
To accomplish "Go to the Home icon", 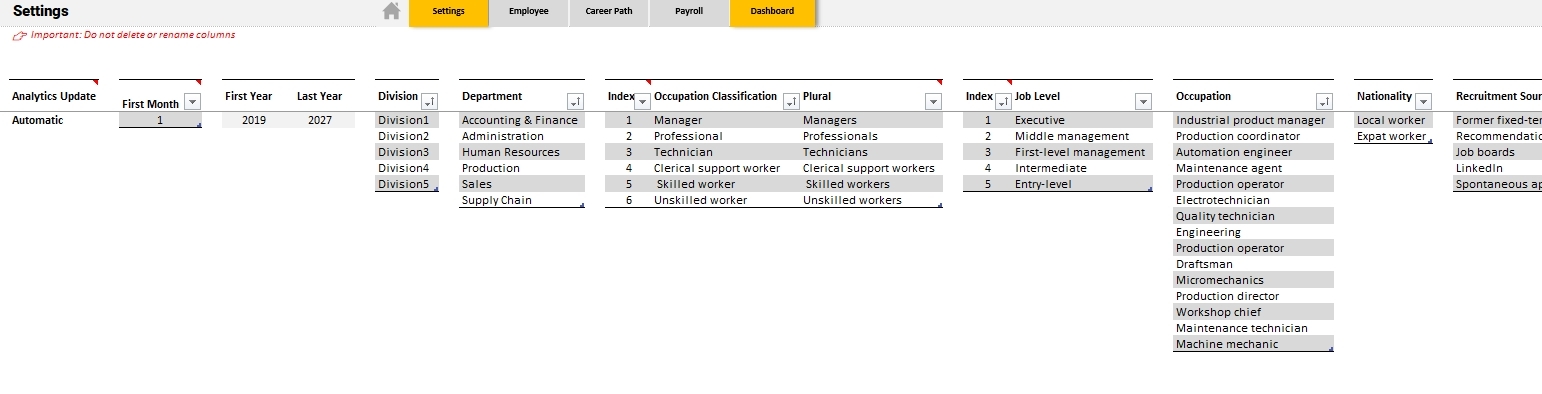I will 392,11.
